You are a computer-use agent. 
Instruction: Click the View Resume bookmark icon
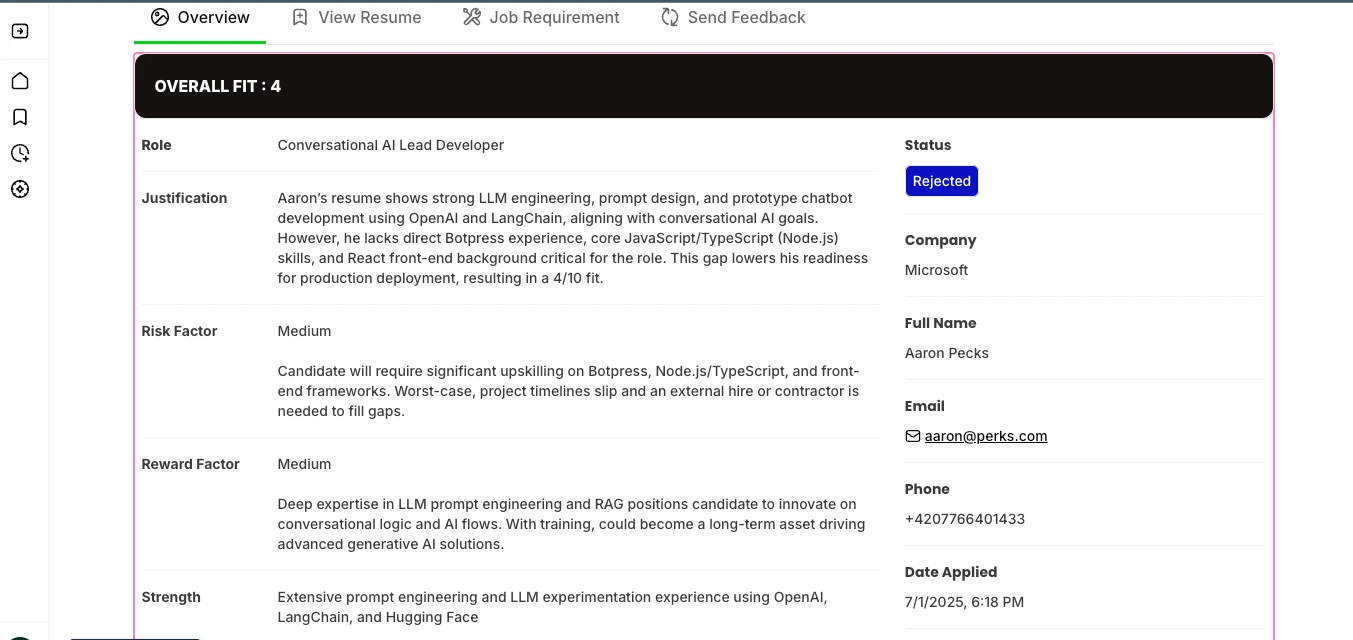(x=300, y=17)
